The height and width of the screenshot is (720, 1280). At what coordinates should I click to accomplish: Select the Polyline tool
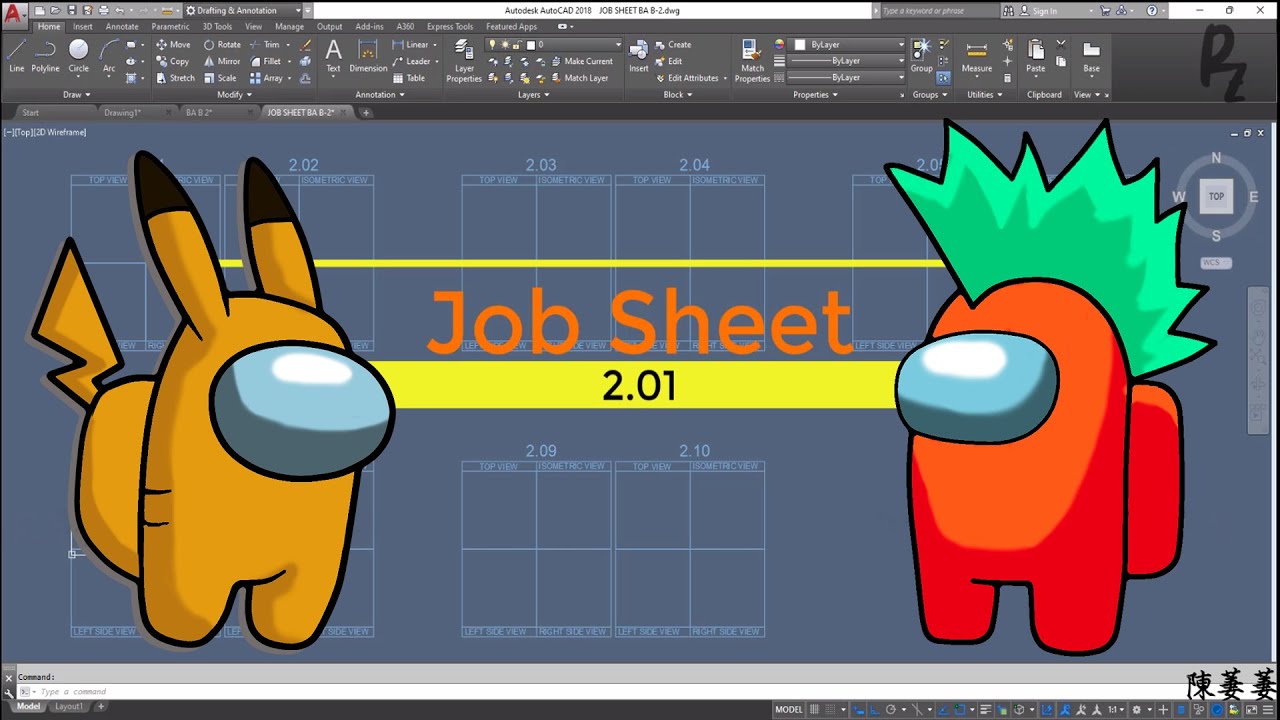coord(45,56)
